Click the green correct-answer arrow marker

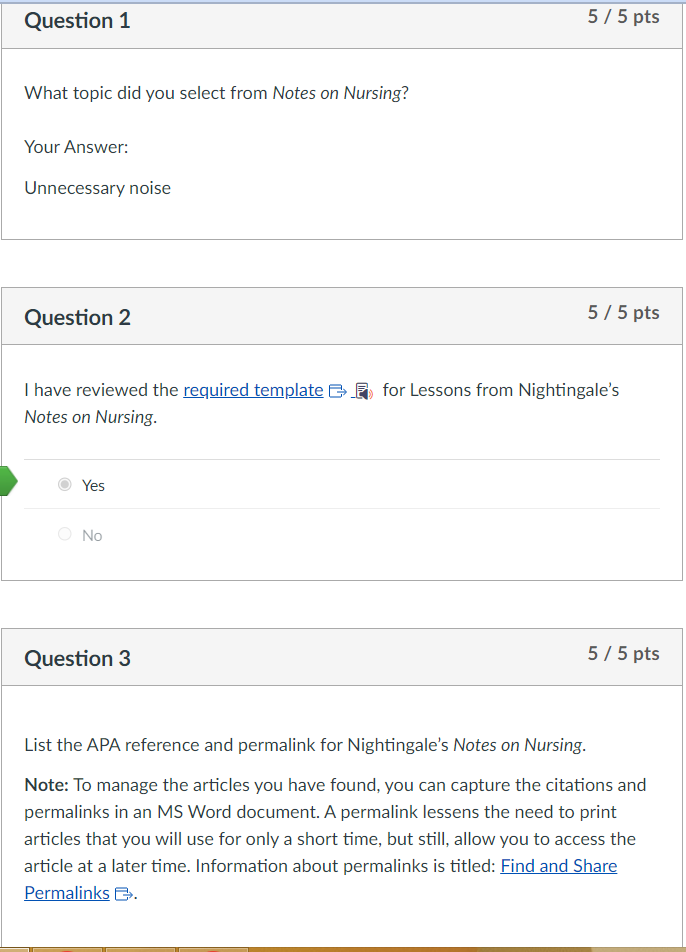(x=8, y=481)
